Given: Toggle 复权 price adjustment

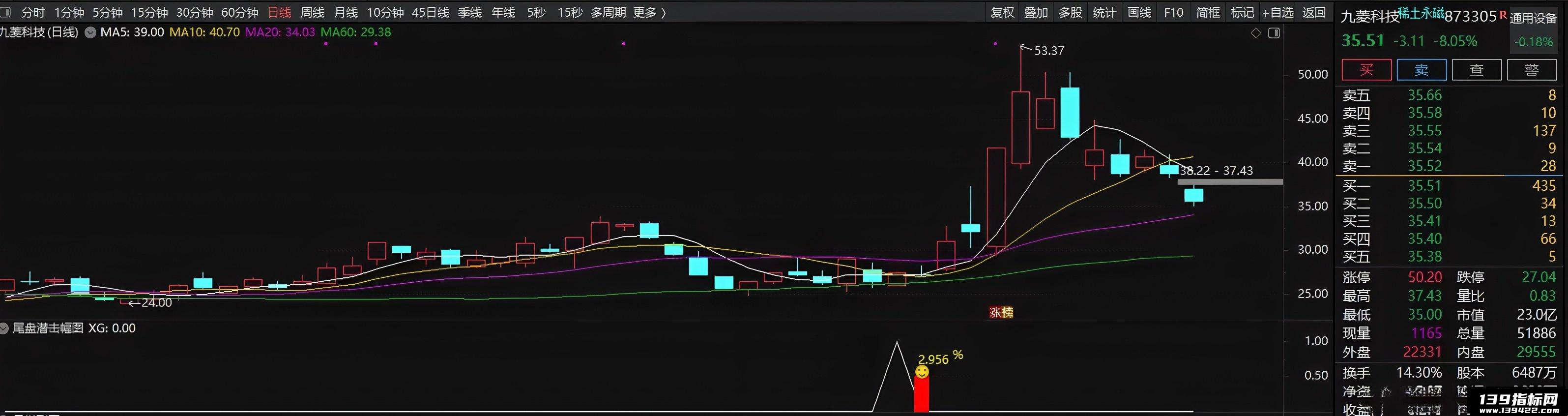Looking at the screenshot, I should point(1002,12).
